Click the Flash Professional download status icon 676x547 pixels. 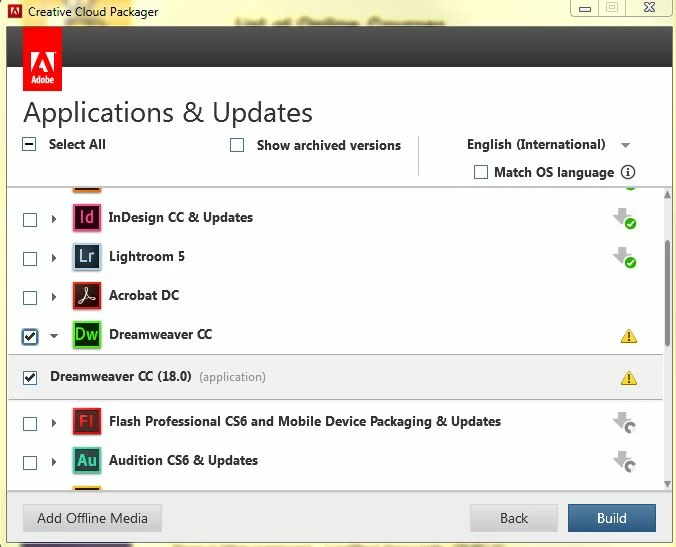625,422
